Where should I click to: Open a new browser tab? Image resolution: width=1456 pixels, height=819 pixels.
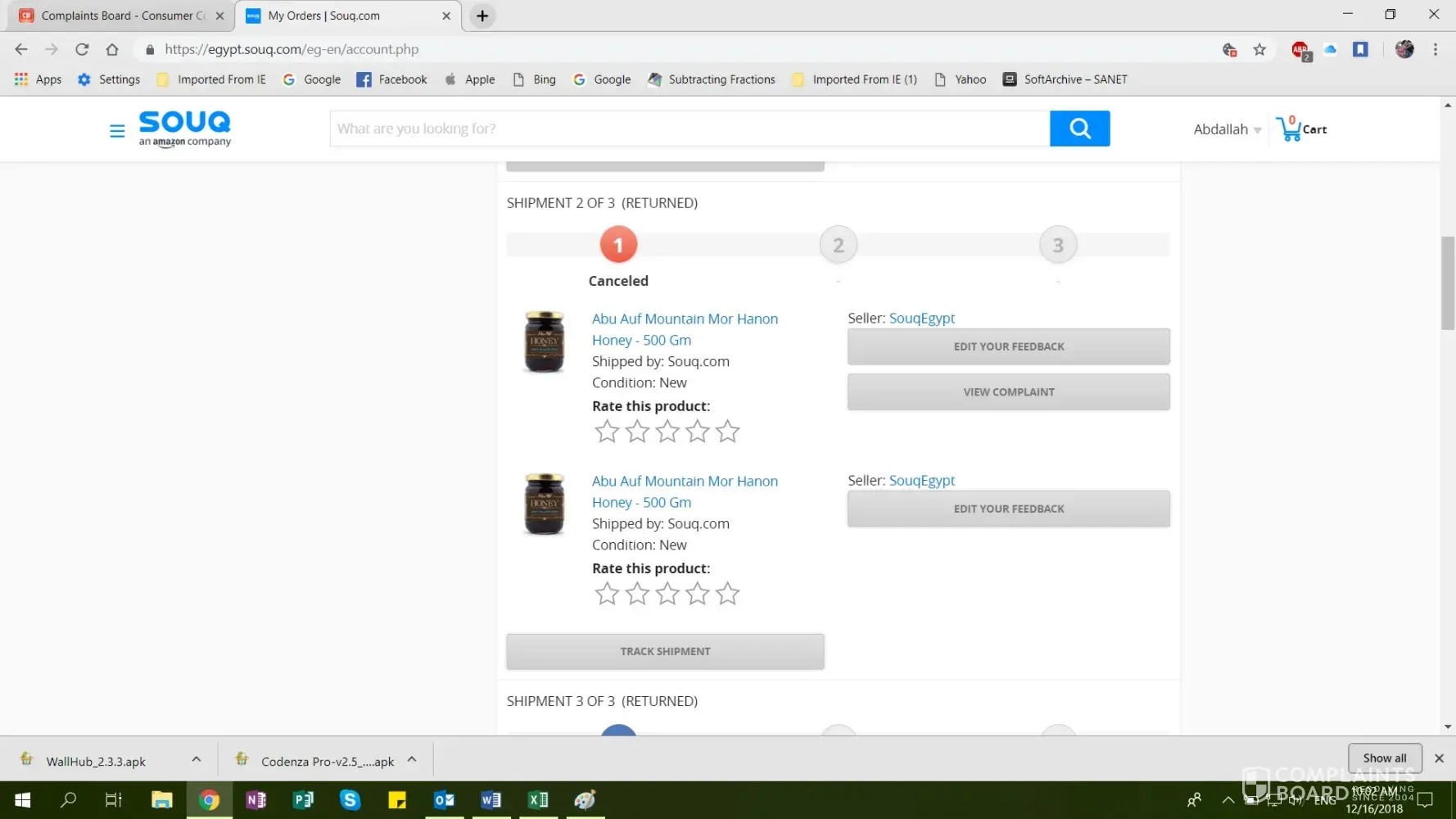coord(482,16)
